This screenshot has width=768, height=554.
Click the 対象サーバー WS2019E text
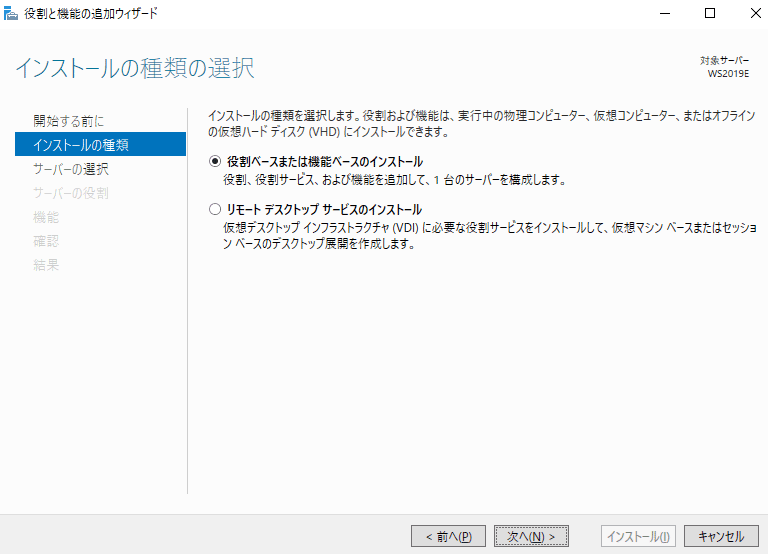pos(725,67)
